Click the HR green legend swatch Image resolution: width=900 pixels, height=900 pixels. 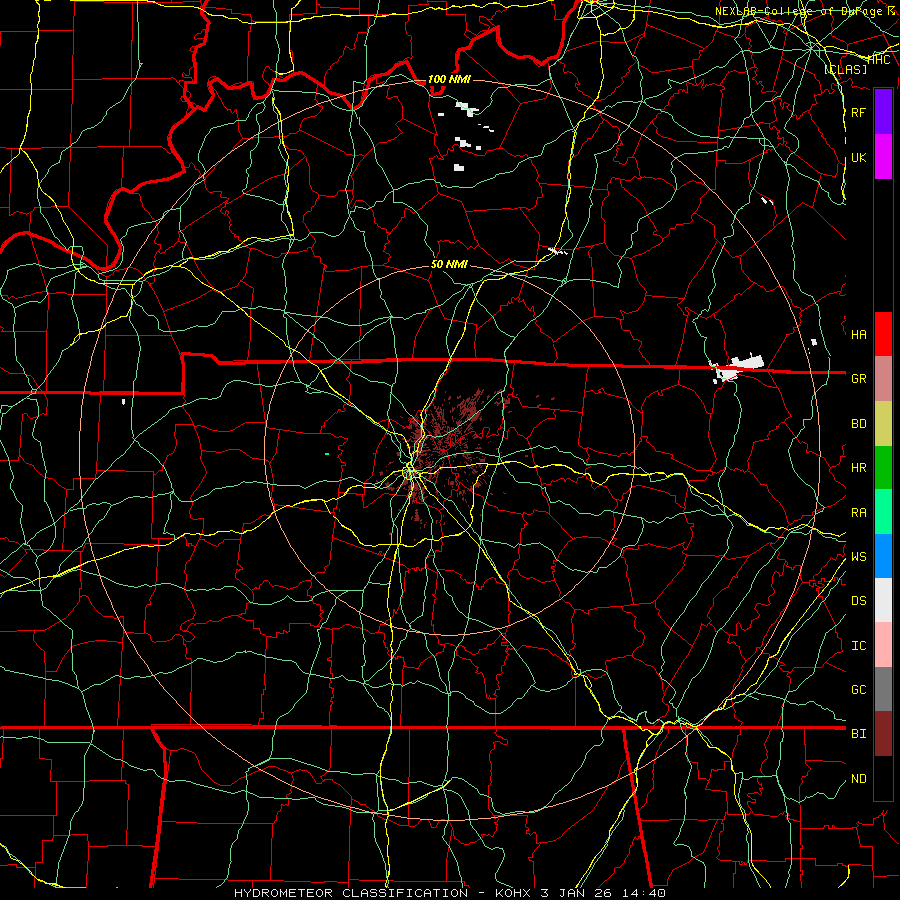point(883,468)
